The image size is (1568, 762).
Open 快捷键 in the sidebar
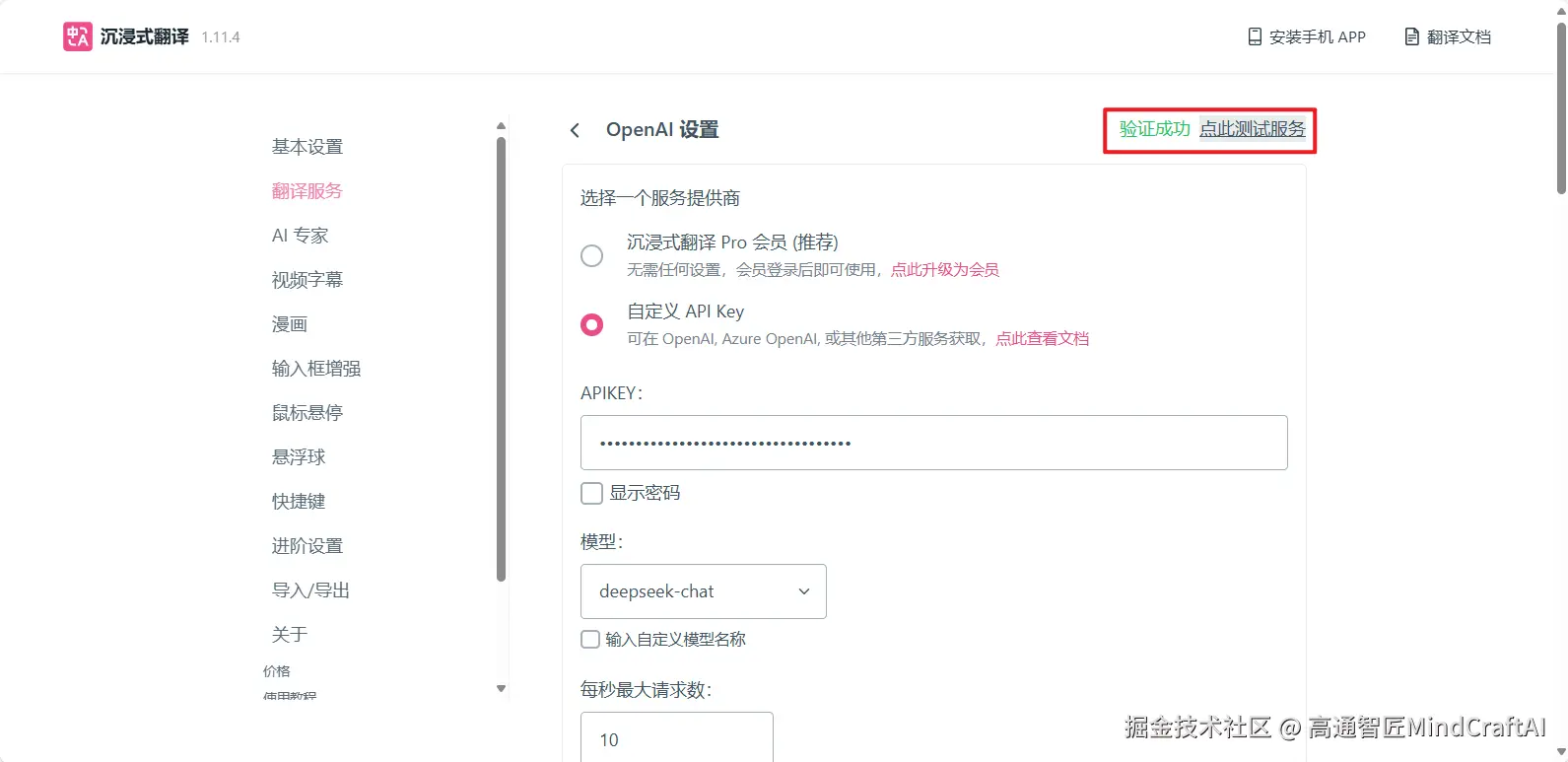pyautogui.click(x=299, y=502)
